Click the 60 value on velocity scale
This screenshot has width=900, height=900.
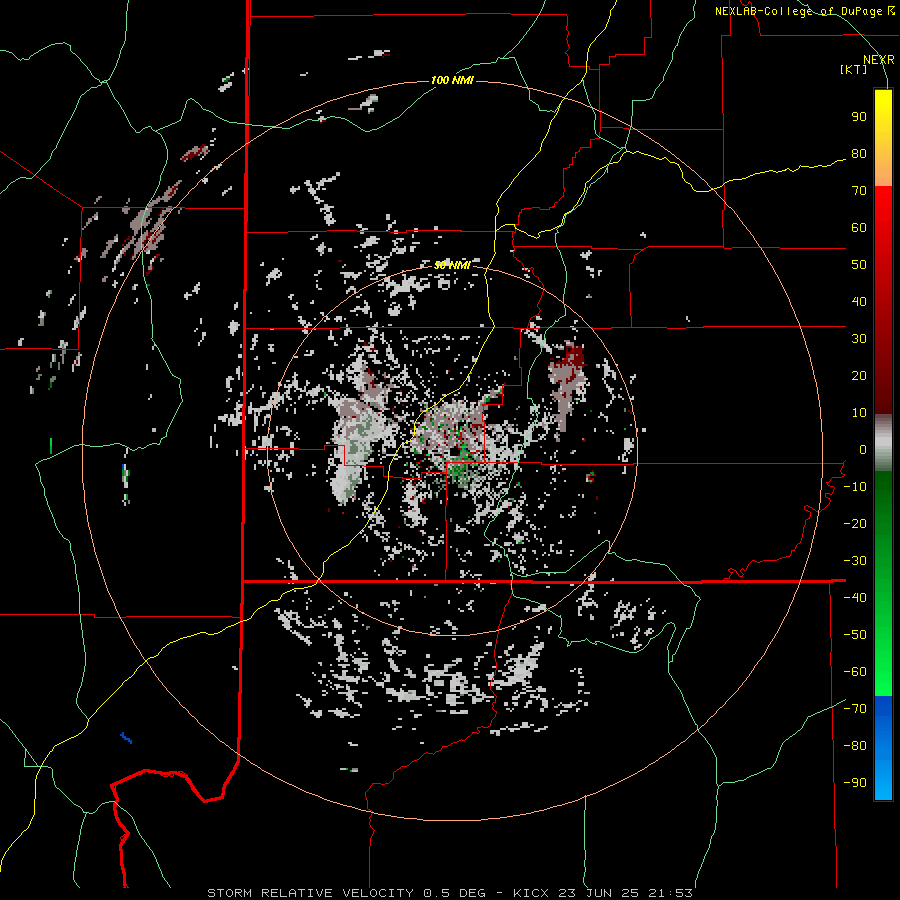pyautogui.click(x=859, y=228)
